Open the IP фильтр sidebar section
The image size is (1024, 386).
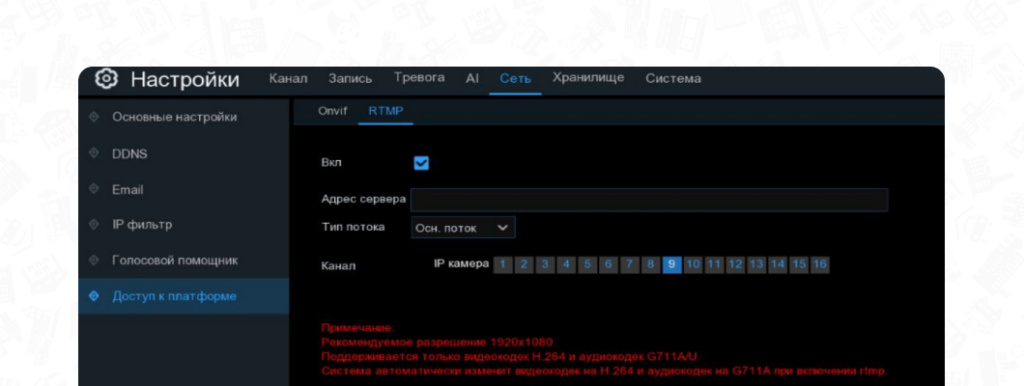(x=184, y=225)
